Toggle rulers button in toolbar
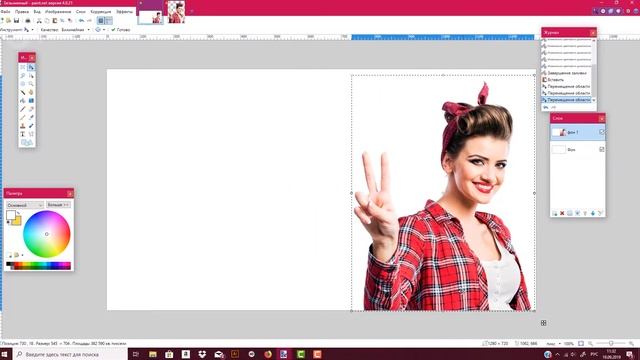The image size is (640, 360). 109,20
